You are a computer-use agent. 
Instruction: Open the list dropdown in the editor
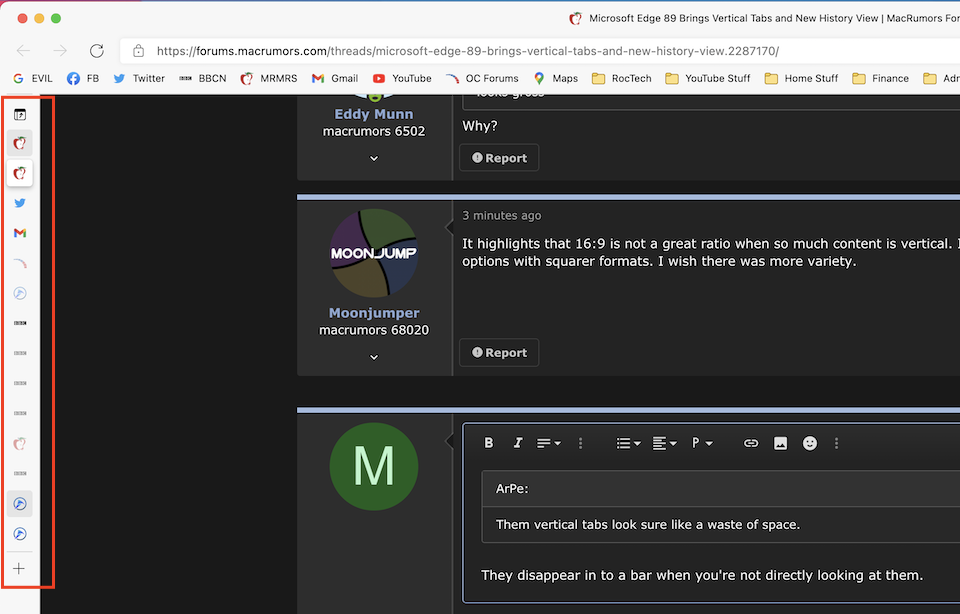tap(628, 443)
